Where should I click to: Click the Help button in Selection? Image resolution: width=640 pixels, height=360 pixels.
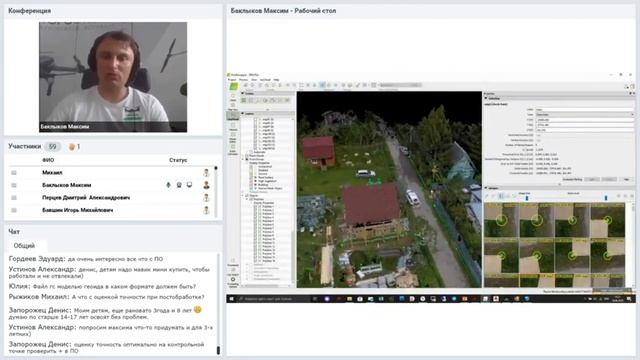[x=626, y=179]
